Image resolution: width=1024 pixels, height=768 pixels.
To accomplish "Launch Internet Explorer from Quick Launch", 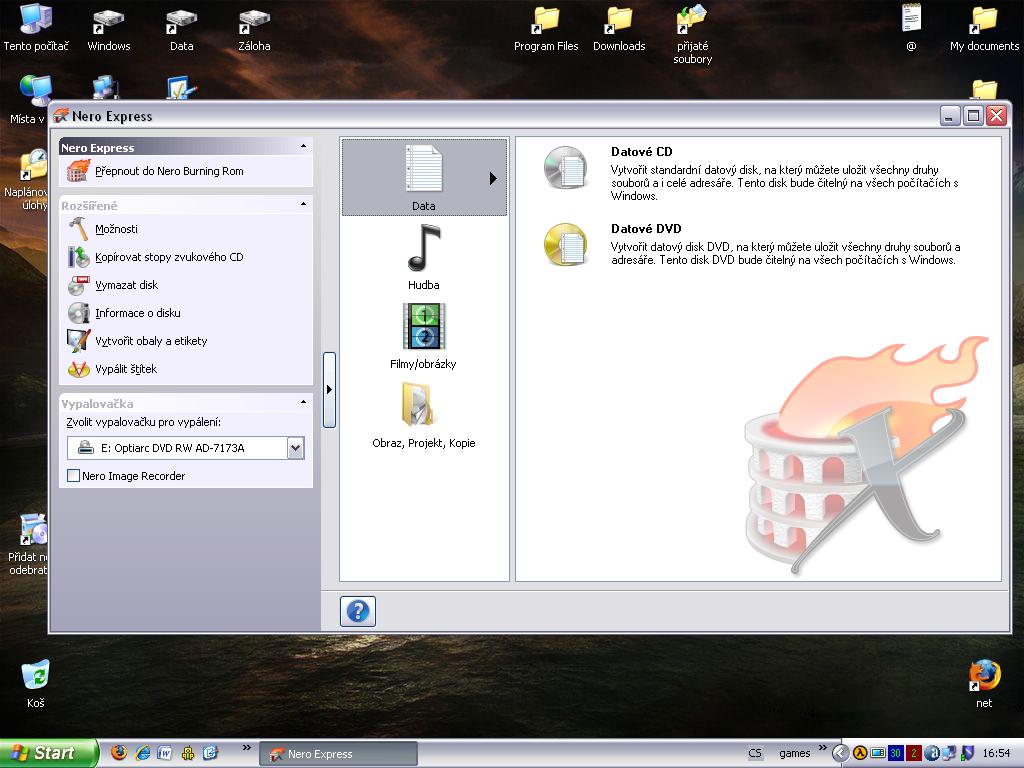I will click(142, 753).
